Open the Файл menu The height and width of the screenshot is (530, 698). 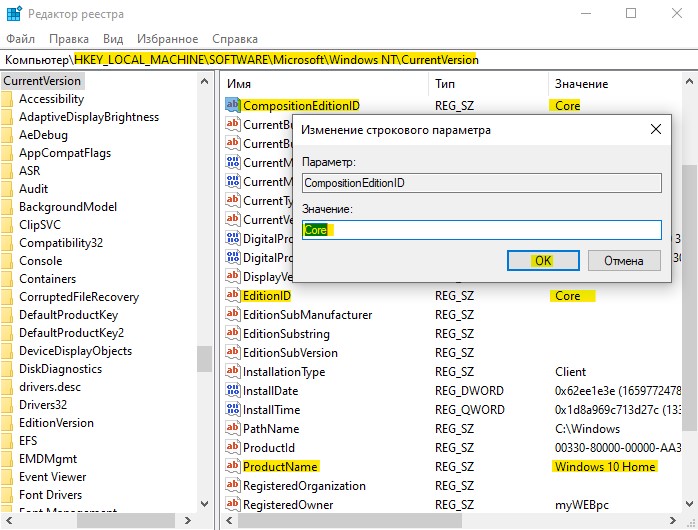click(20, 39)
